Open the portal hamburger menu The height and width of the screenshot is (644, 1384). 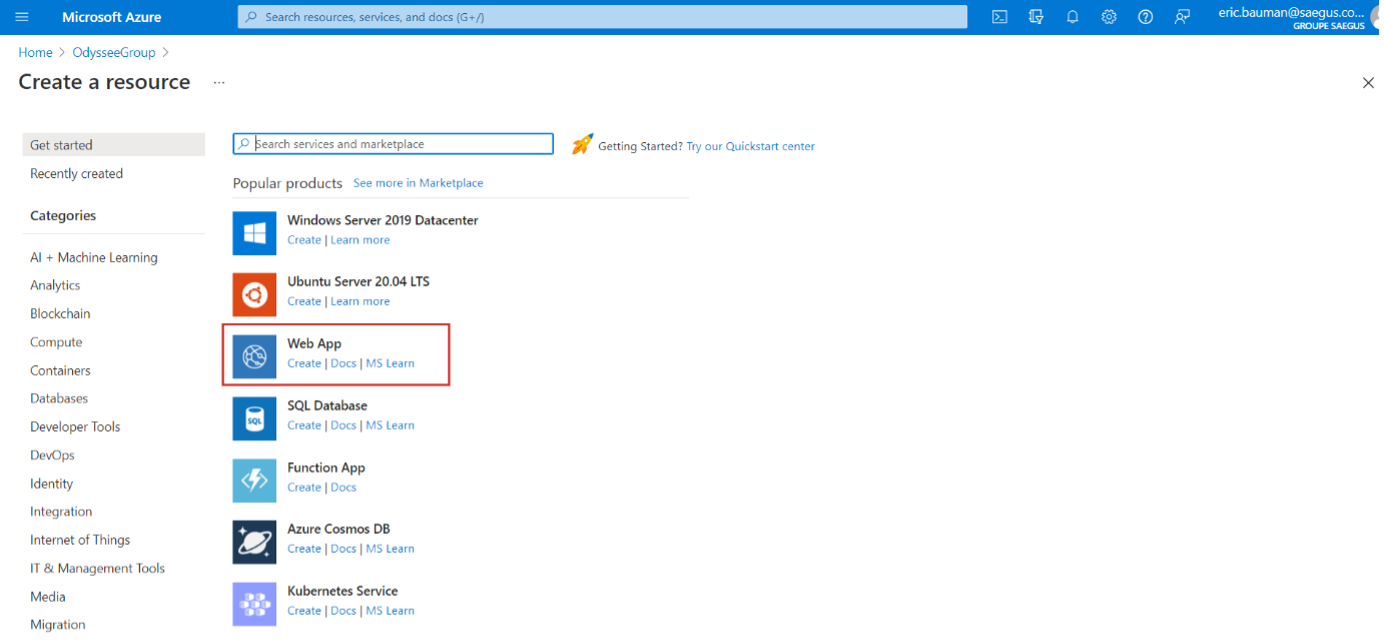tap(22, 17)
